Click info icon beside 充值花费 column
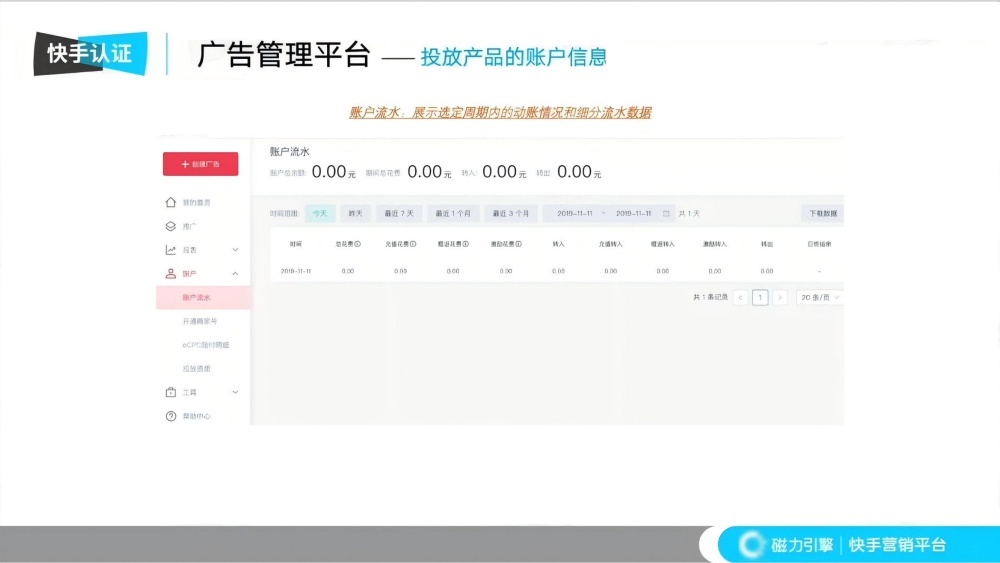The image size is (1000, 563). point(413,244)
